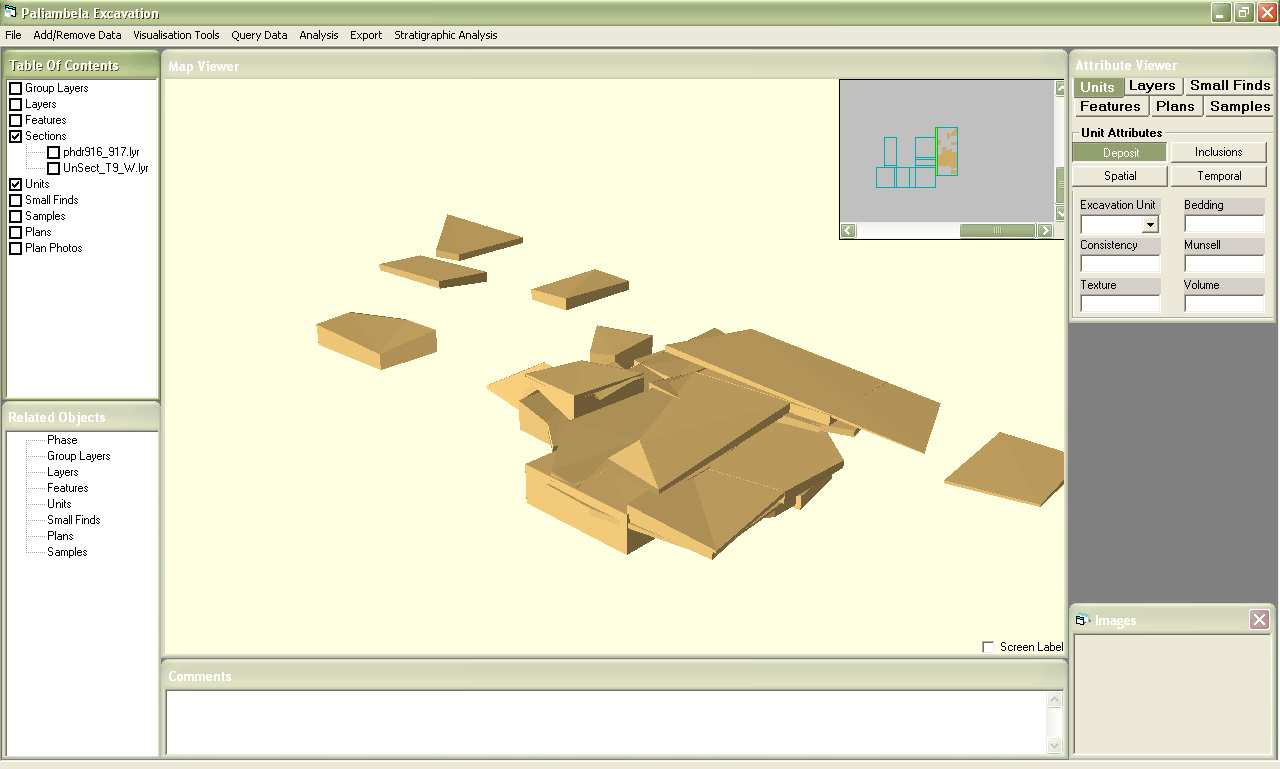This screenshot has width=1280, height=769.
Task: Select Samples in Related Objects
Action: (x=67, y=552)
